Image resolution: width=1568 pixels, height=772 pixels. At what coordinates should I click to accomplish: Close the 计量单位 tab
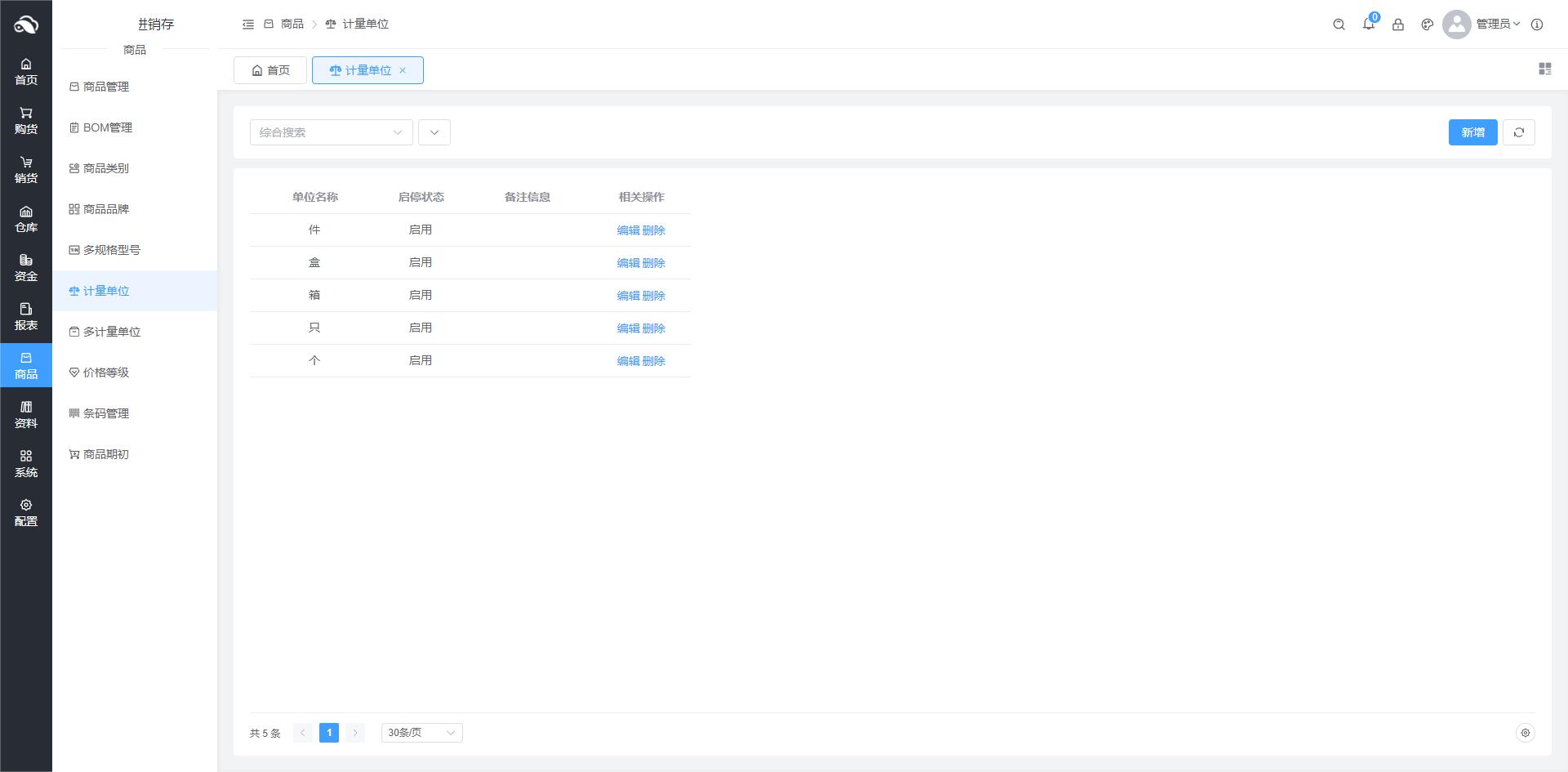point(403,70)
